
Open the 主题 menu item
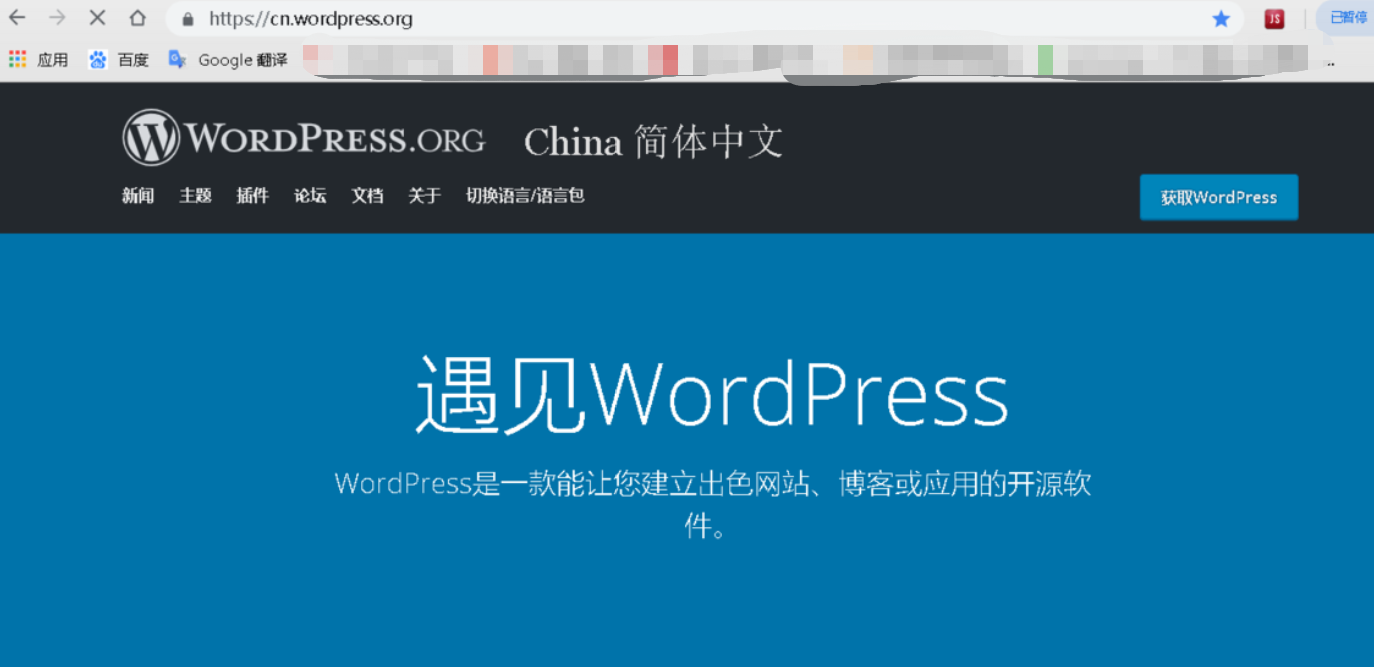[x=195, y=196]
